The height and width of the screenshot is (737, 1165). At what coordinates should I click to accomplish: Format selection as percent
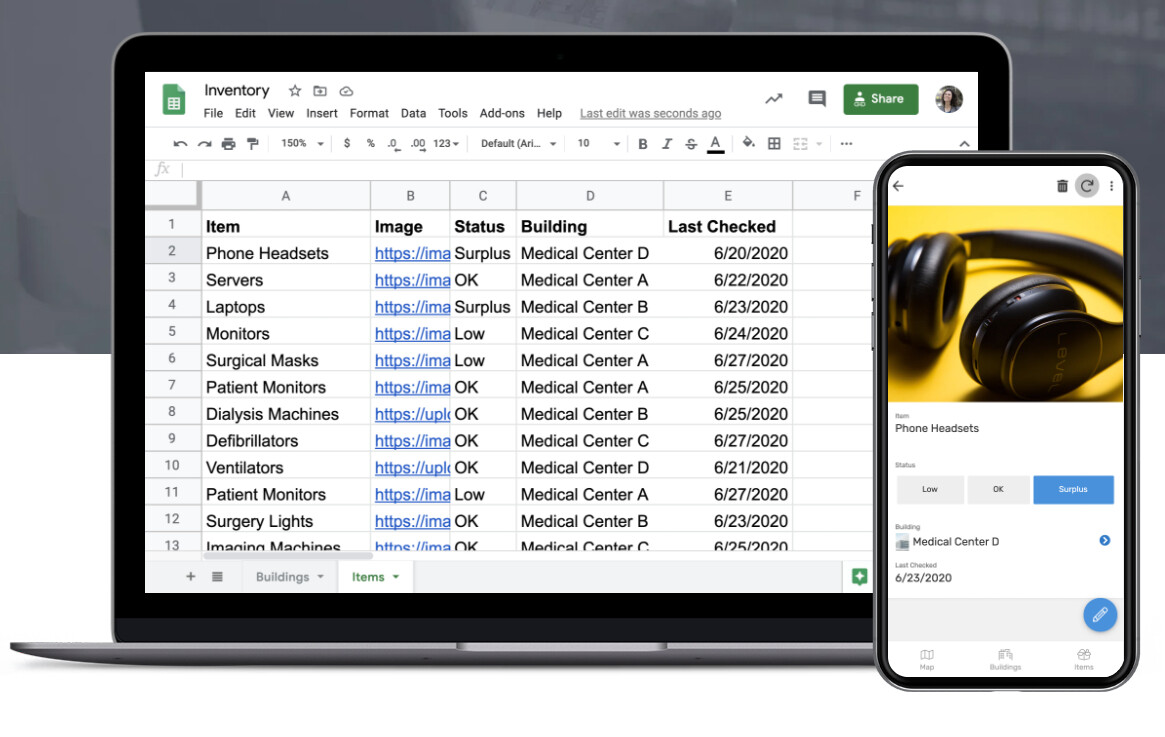click(370, 143)
